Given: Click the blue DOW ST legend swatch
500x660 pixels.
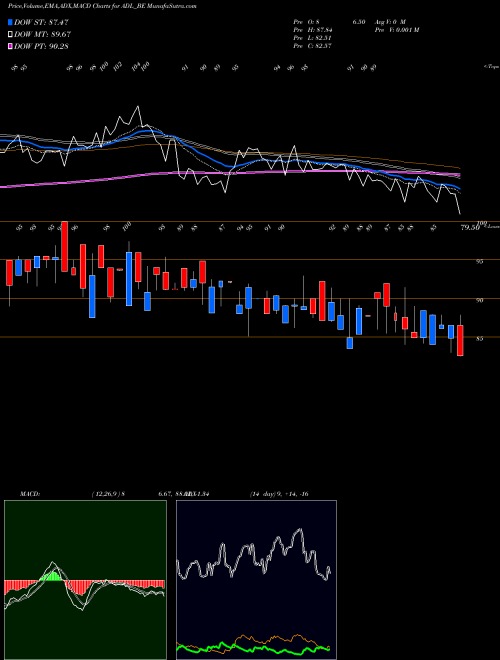Looking at the screenshot, I should [x=10, y=22].
